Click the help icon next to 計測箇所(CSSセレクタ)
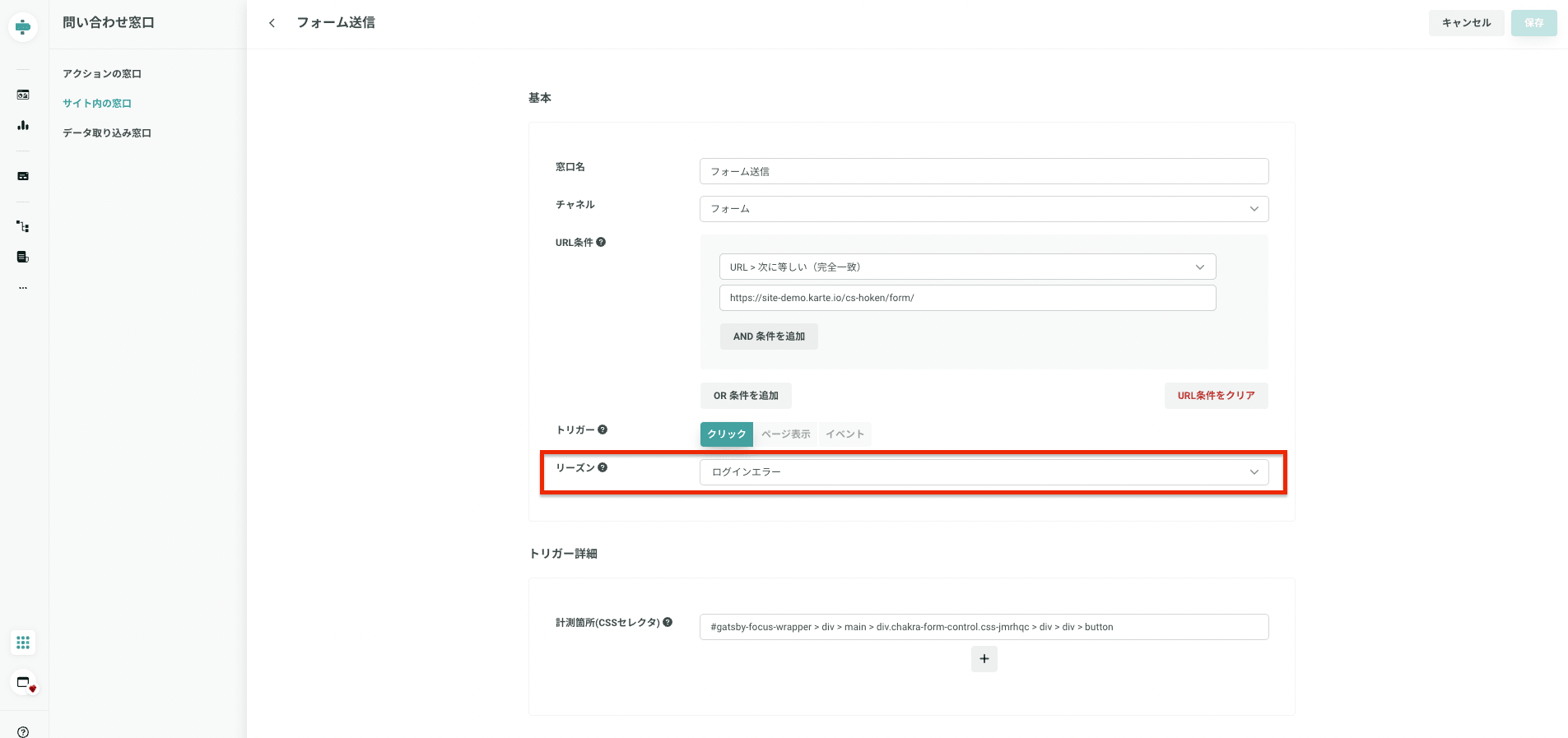This screenshot has width=1568, height=738. click(x=668, y=622)
